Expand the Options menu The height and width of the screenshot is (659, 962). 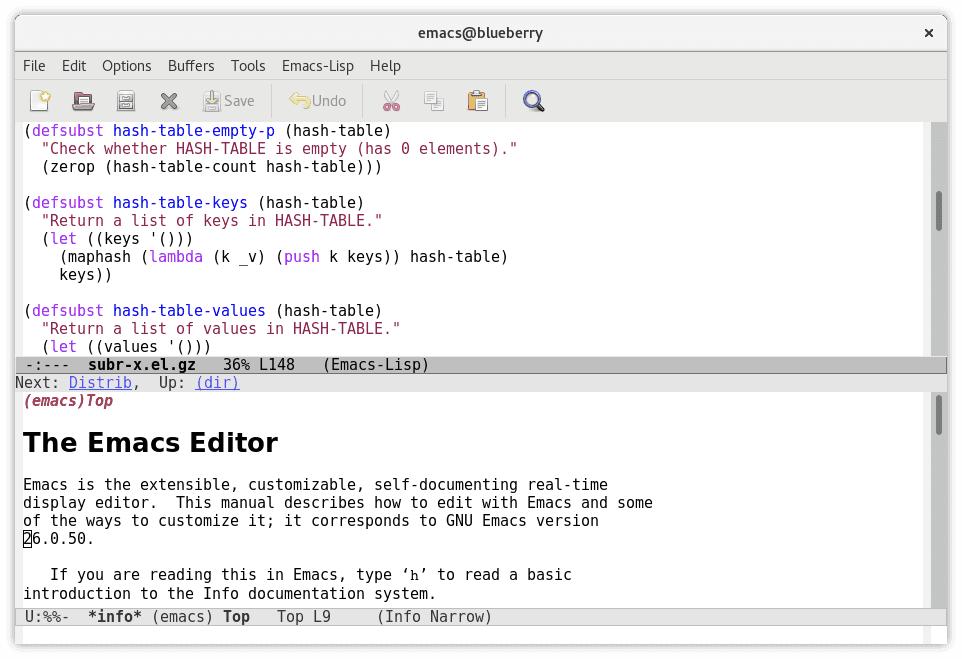(126, 66)
